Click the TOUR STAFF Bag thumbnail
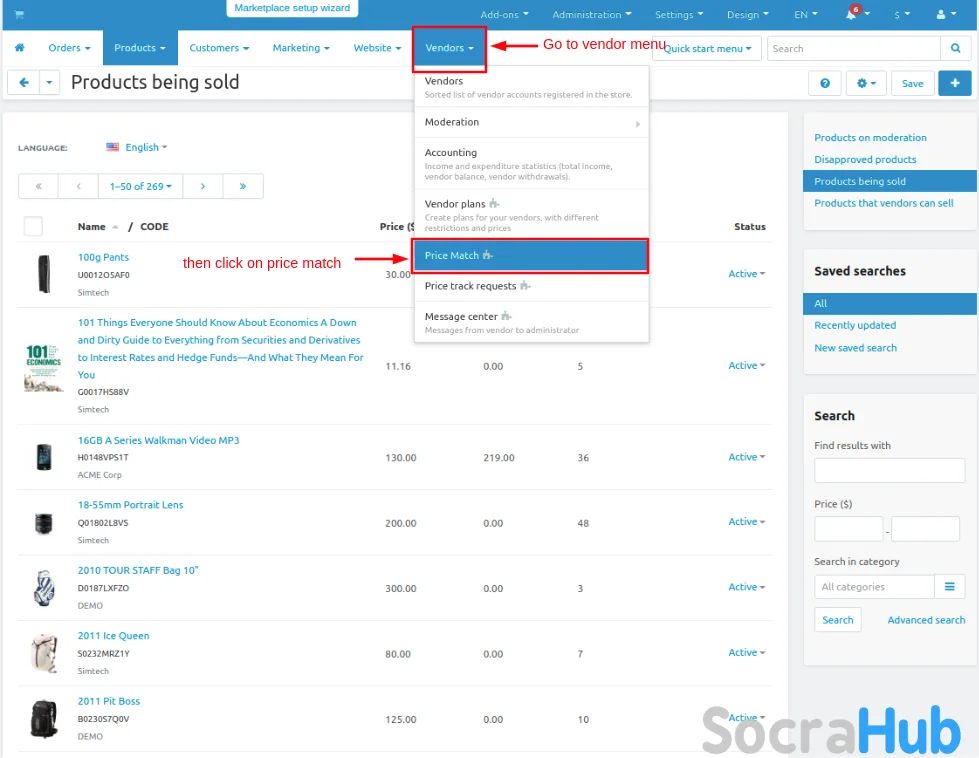Viewport: 979px width, 758px height. [44, 588]
